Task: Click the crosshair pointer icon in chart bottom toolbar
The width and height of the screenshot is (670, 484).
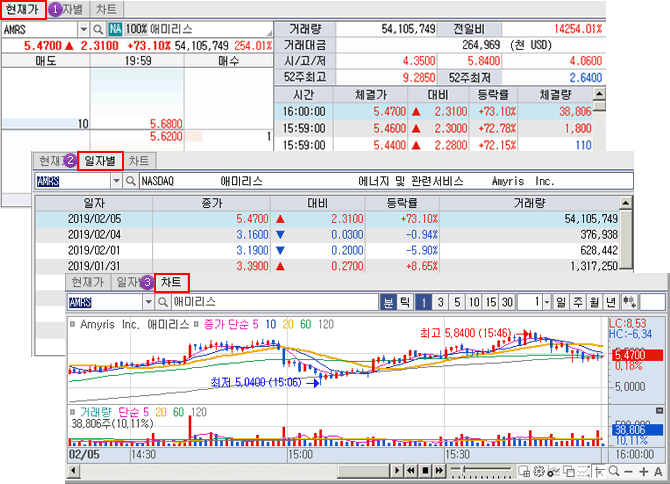Action: tap(599, 472)
